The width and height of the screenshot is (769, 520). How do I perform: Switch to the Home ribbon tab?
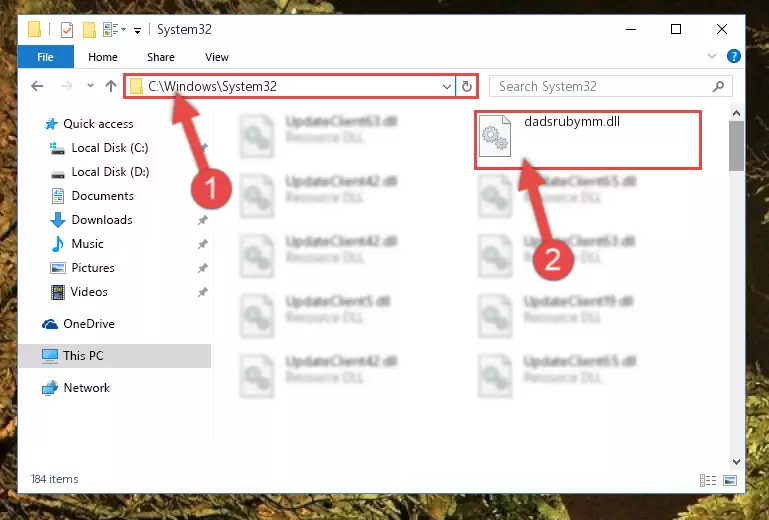point(103,57)
